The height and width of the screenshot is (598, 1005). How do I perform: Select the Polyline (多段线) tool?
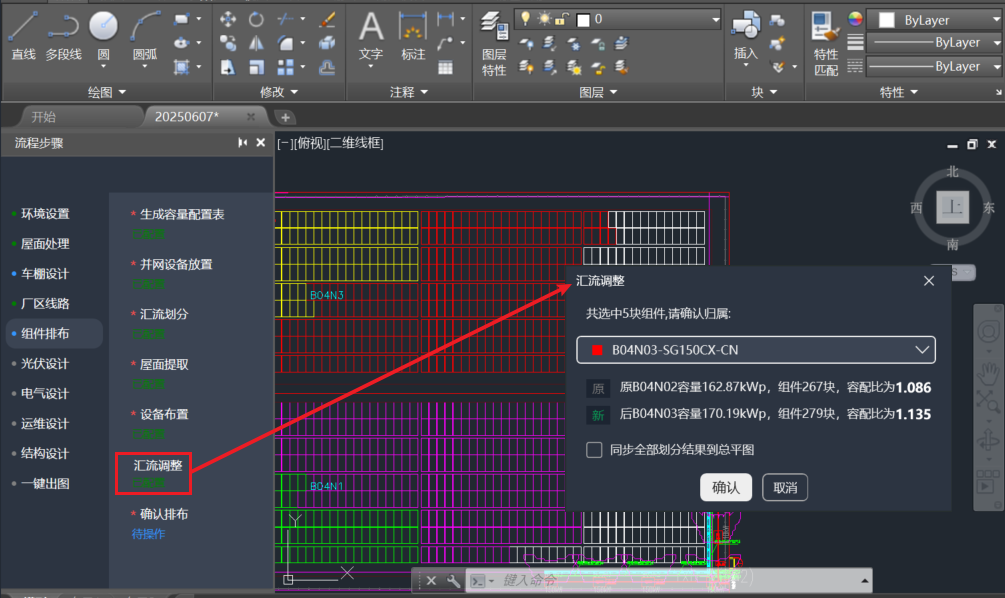[63, 36]
